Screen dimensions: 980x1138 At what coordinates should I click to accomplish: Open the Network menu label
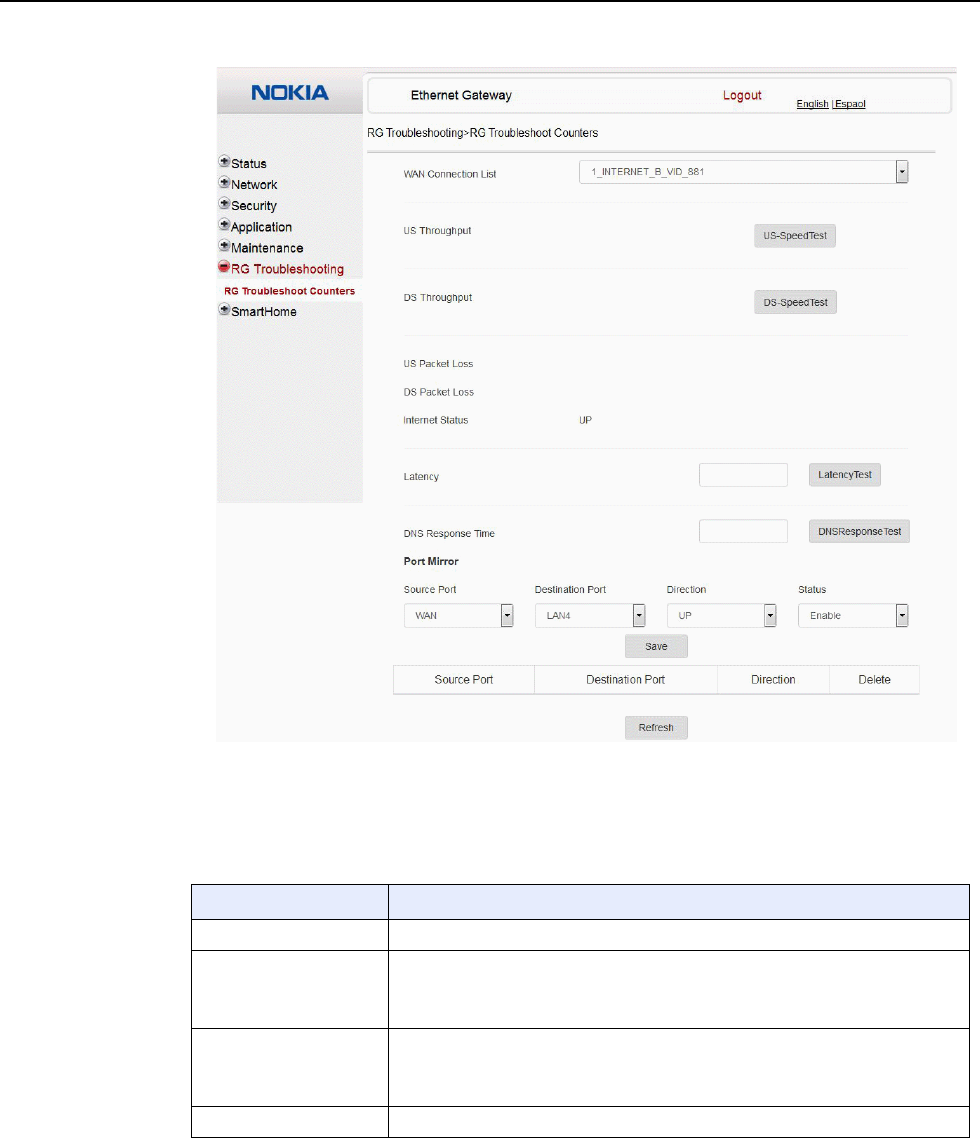254,184
